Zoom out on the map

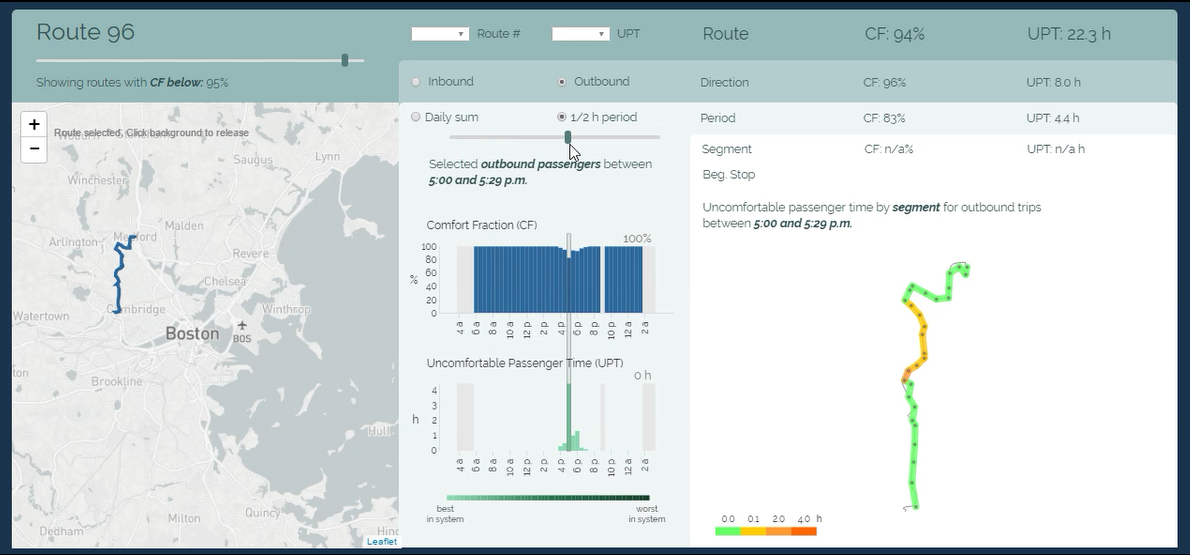34,149
